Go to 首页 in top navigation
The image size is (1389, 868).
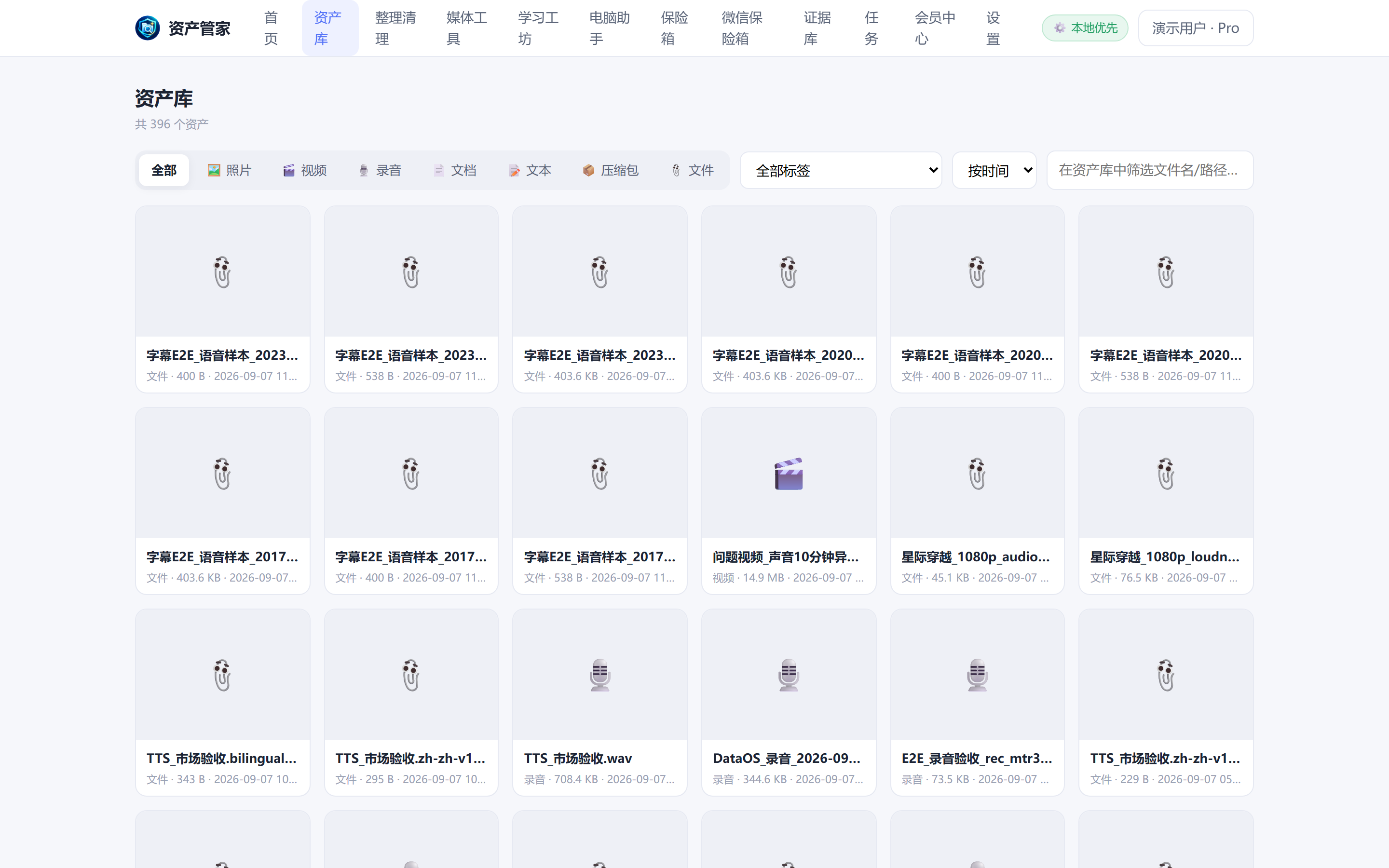271,28
